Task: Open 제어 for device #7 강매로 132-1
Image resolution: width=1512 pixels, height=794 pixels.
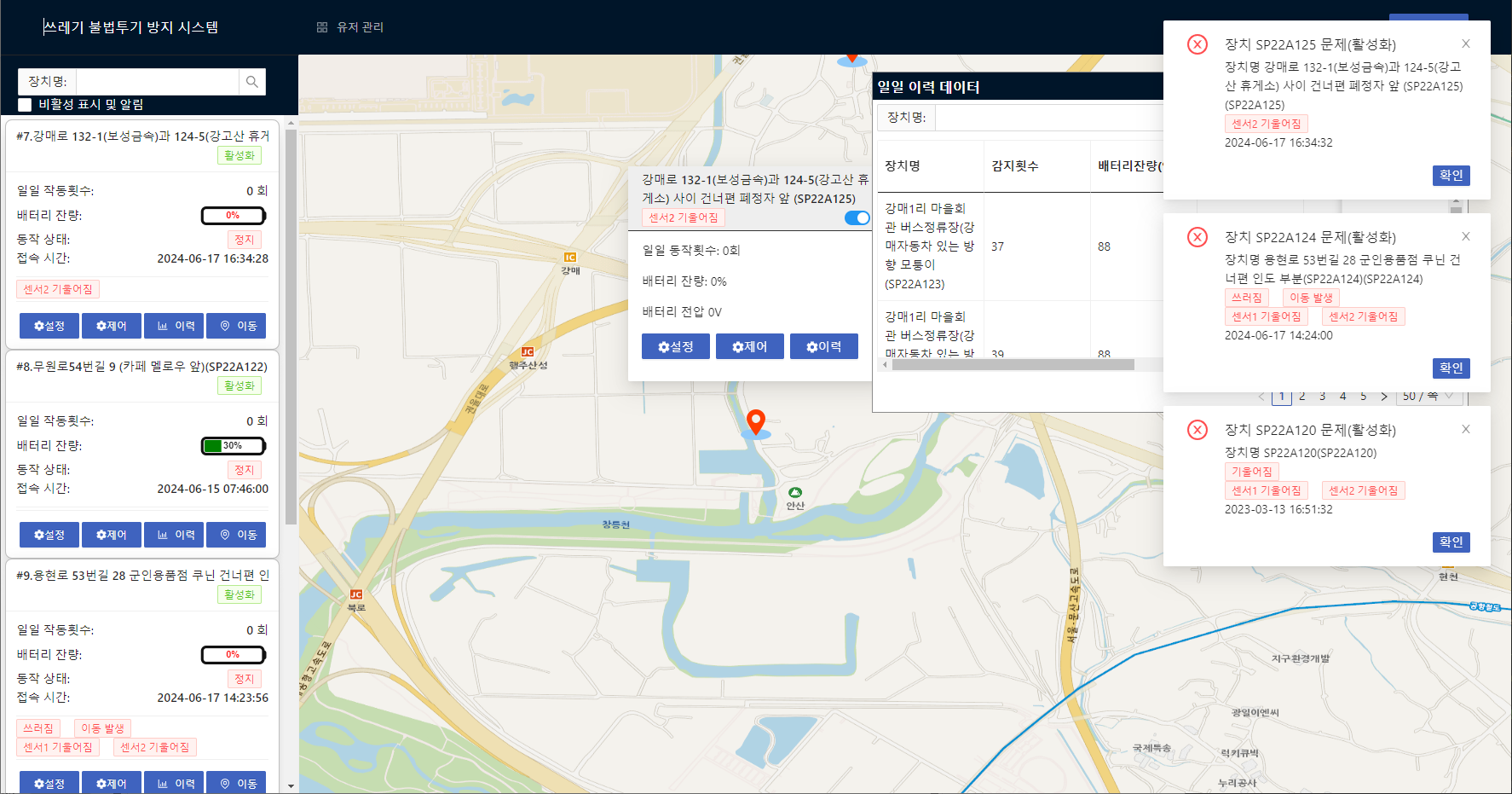Action: pyautogui.click(x=112, y=326)
